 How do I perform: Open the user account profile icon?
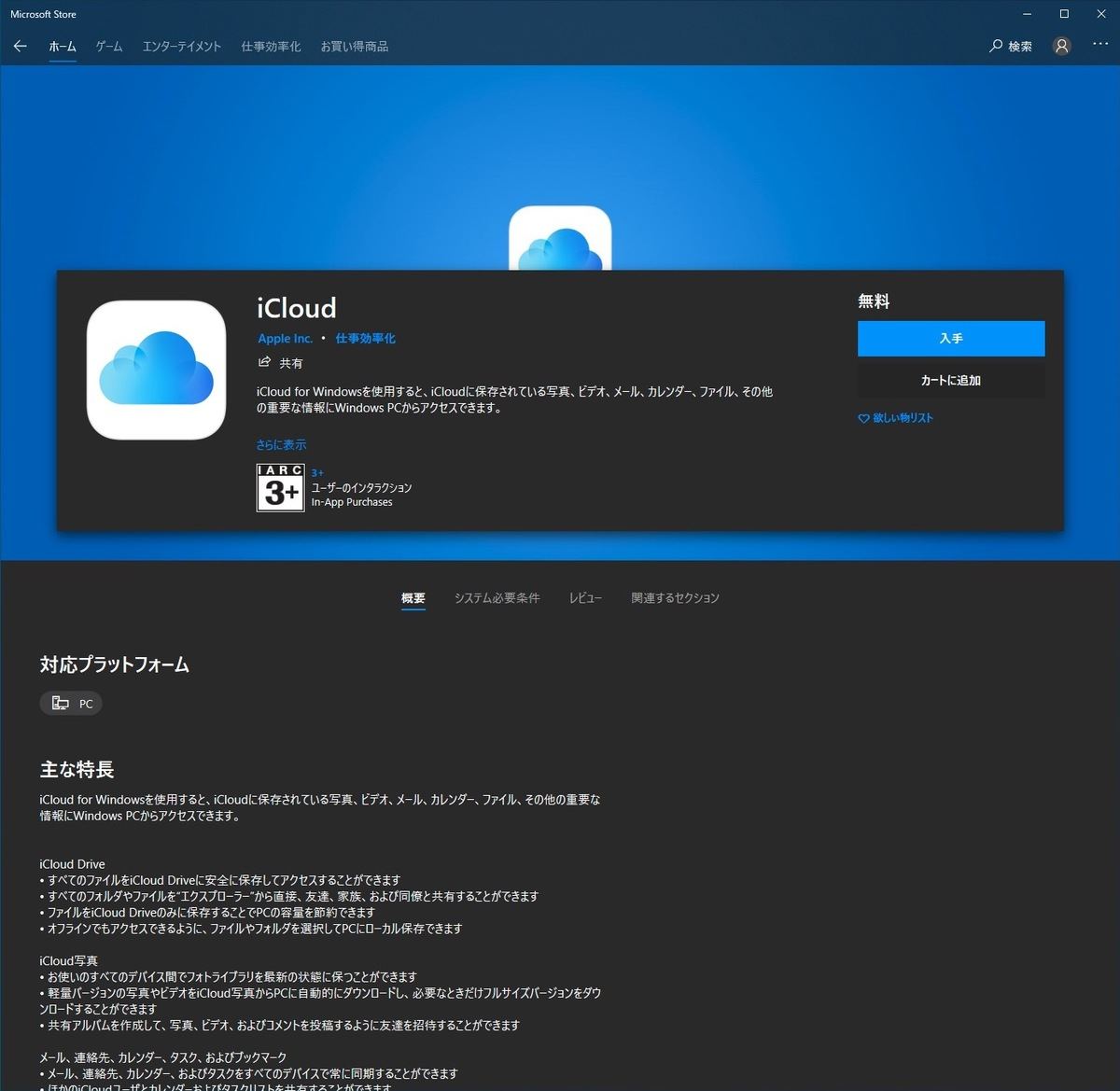click(1061, 46)
